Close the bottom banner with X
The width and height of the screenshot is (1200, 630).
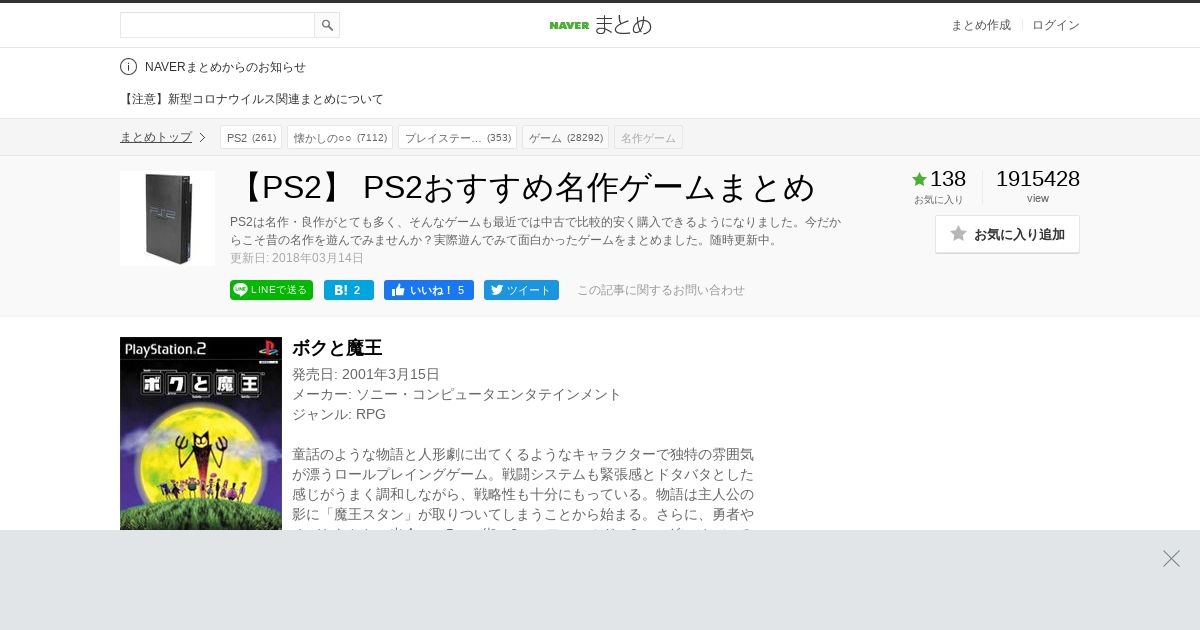tap(1171, 559)
